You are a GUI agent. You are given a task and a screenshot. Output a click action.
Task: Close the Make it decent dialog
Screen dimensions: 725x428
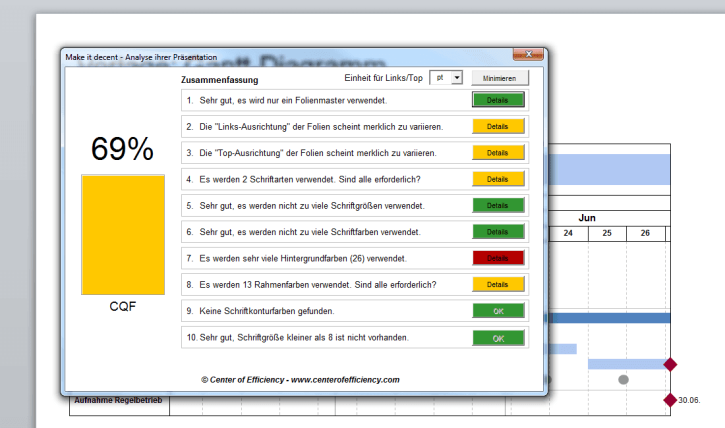[528, 54]
